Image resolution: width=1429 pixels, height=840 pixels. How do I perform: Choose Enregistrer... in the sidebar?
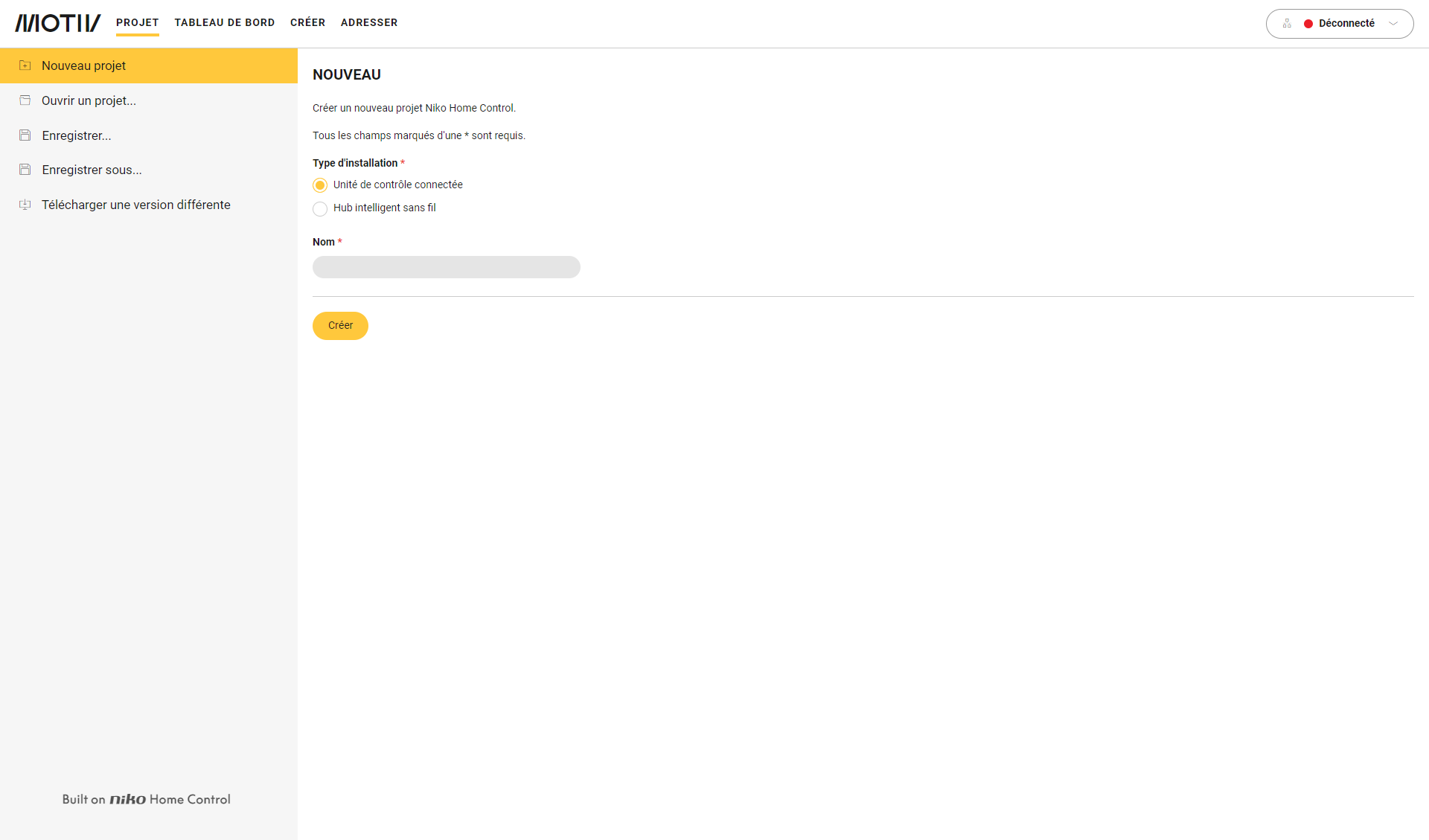149,135
